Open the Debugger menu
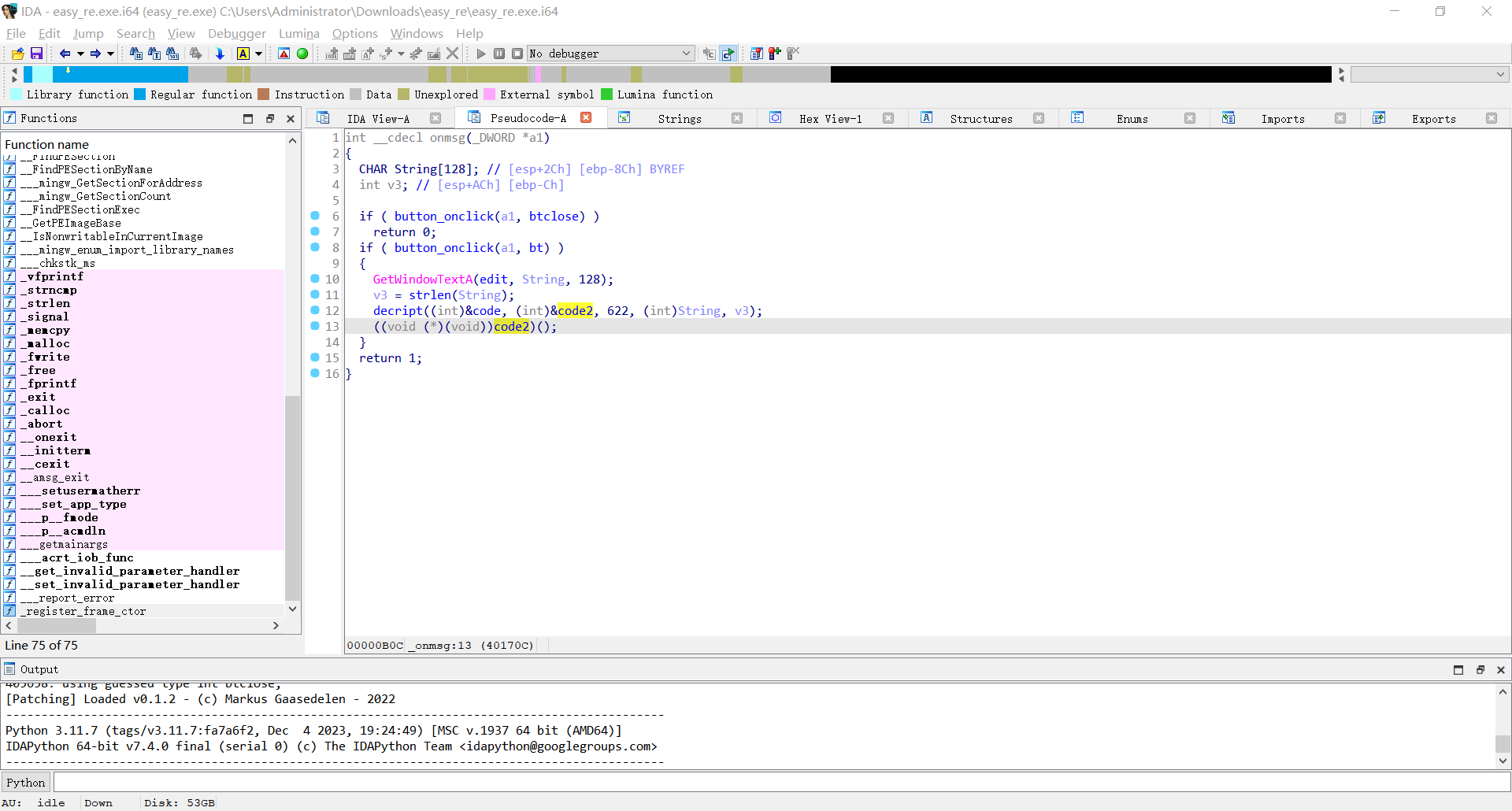This screenshot has width=1512, height=811. pos(237,33)
